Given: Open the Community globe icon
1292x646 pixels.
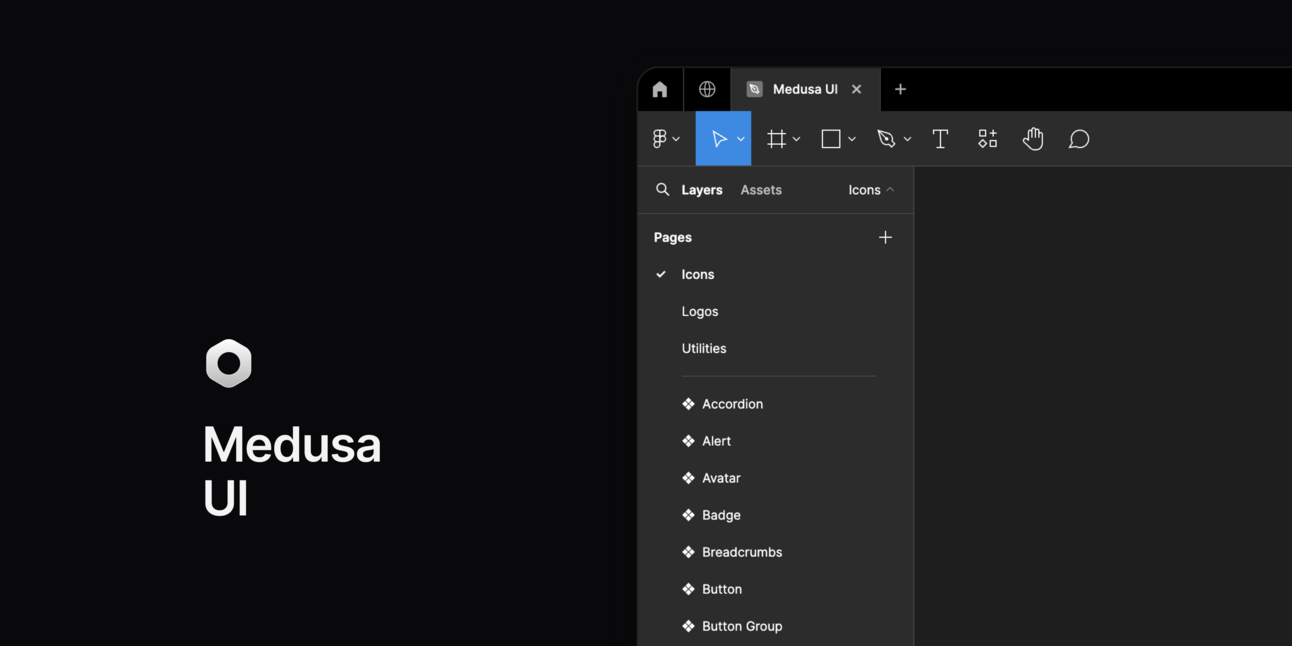Looking at the screenshot, I should pos(707,89).
